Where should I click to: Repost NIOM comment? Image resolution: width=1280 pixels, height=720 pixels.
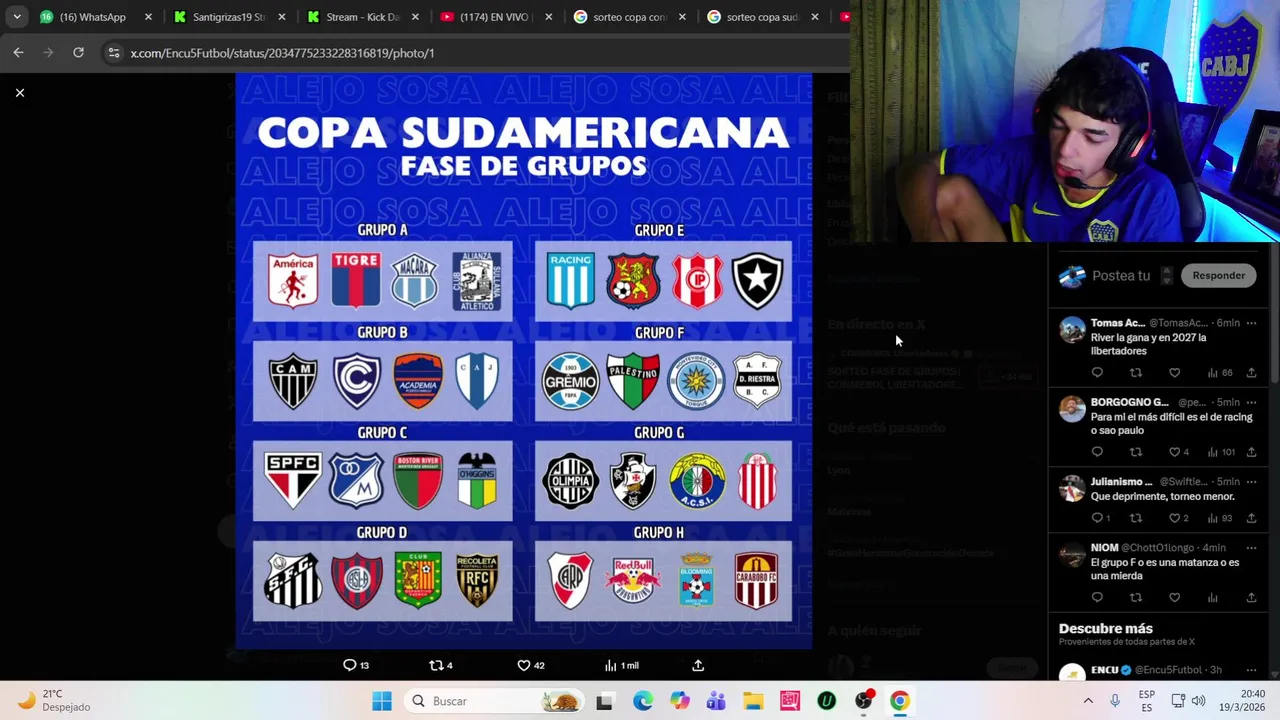coord(1135,598)
